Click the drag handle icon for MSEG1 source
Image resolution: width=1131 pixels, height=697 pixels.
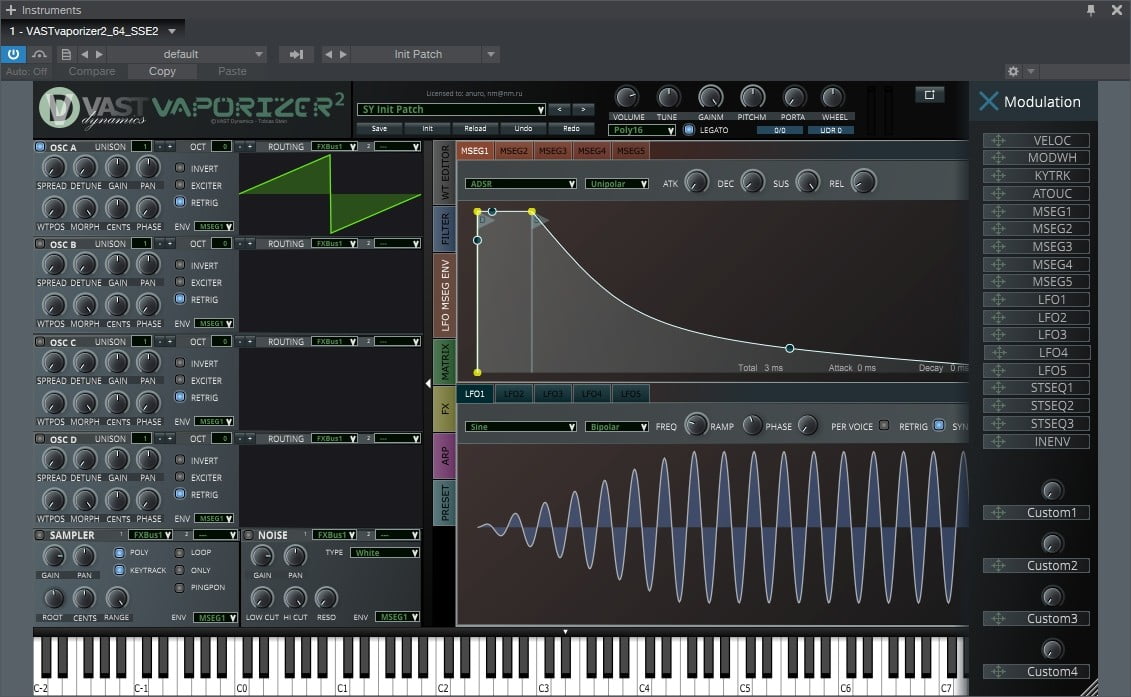[998, 211]
